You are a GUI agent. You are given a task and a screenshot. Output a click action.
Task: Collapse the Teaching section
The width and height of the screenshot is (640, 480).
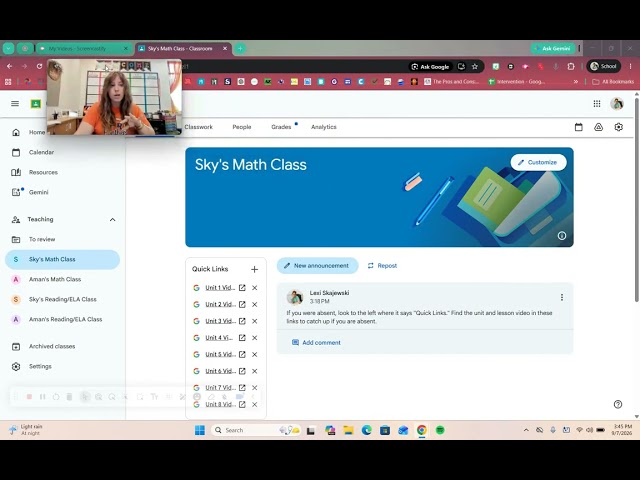pyautogui.click(x=112, y=220)
